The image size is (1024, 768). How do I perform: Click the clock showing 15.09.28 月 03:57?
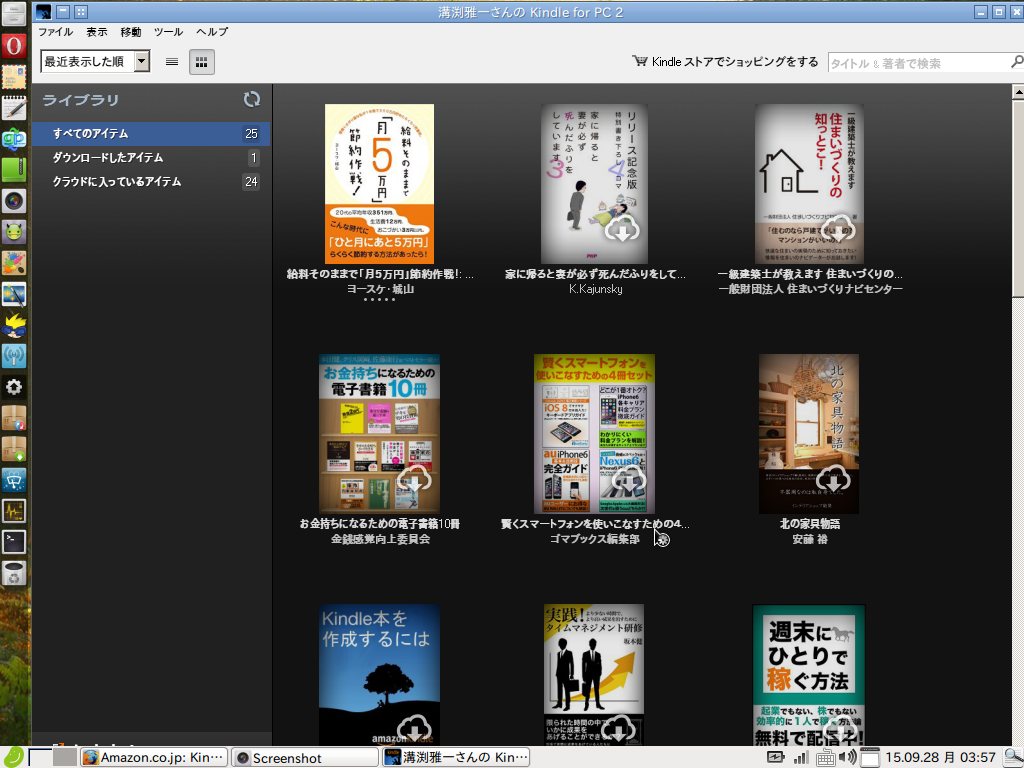(x=940, y=758)
